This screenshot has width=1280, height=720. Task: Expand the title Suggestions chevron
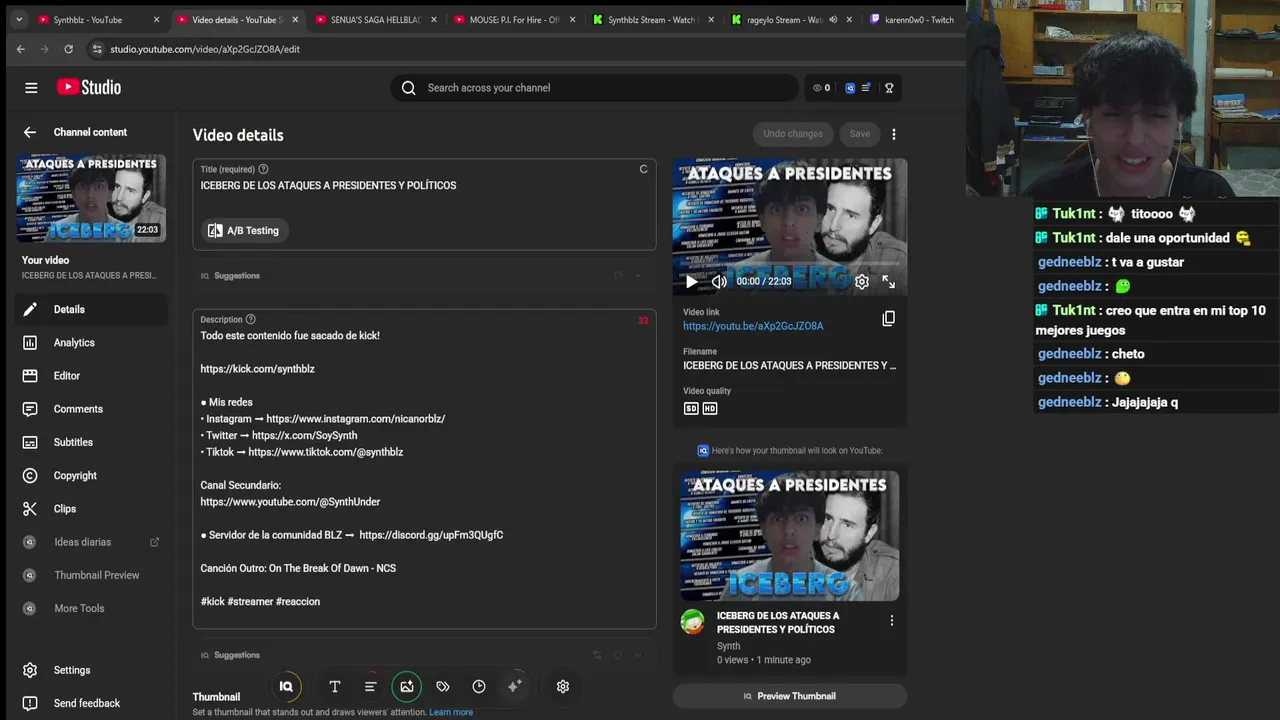click(638, 276)
